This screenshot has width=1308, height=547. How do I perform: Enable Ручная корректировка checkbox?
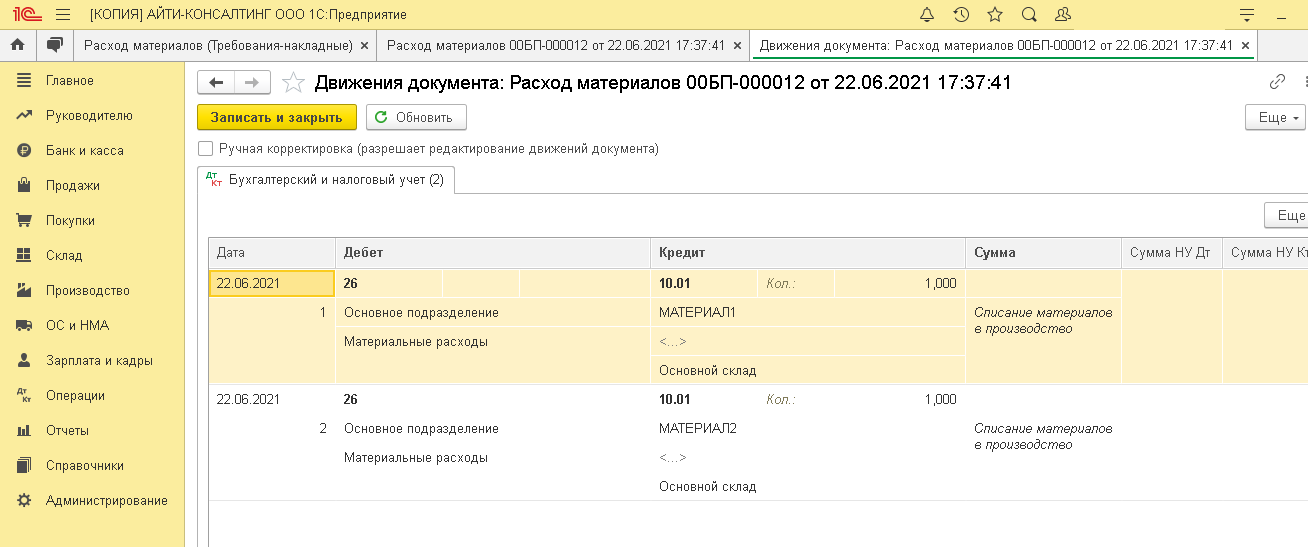(x=206, y=149)
